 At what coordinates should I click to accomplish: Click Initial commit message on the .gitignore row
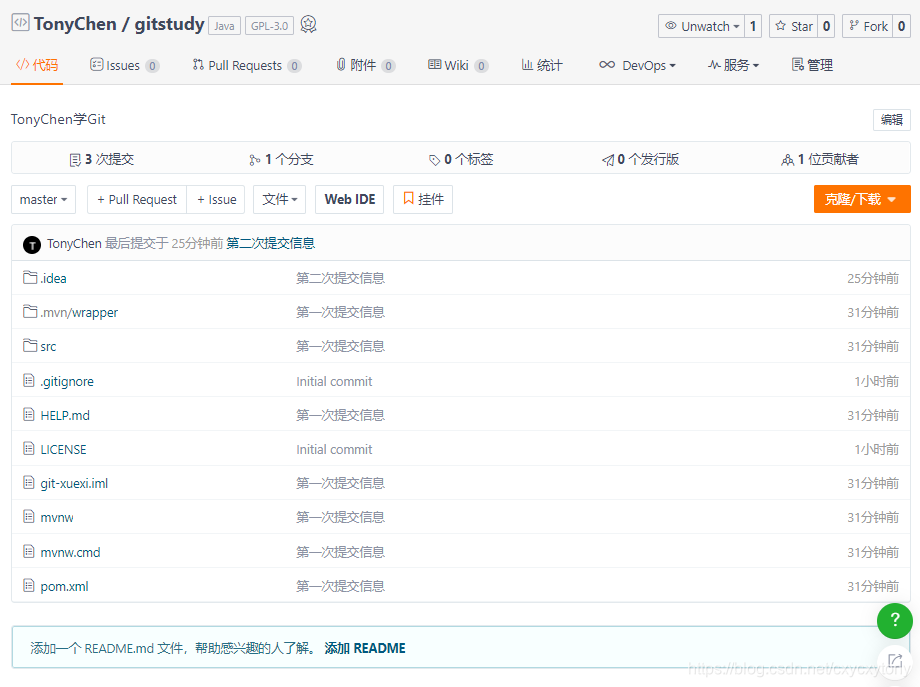click(334, 381)
